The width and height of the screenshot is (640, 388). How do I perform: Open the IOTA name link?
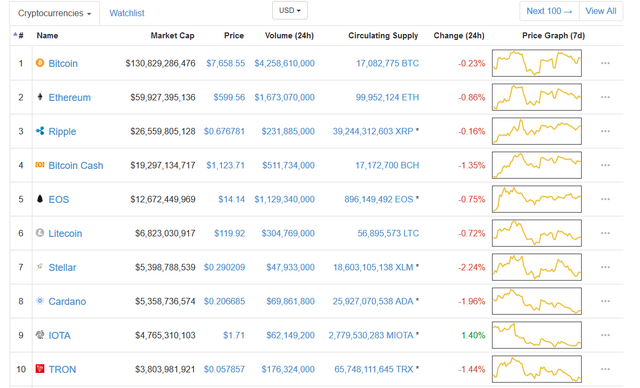coord(60,335)
